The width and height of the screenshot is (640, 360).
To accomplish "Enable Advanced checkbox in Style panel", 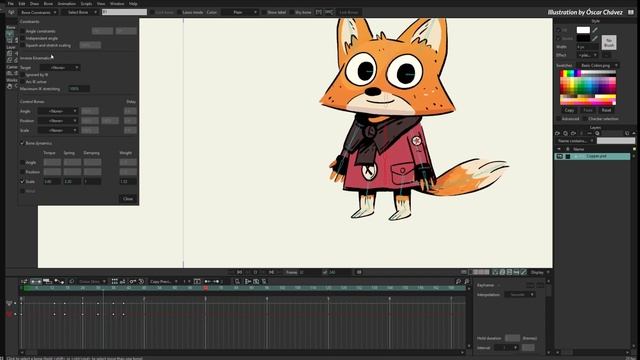I will tap(558, 119).
